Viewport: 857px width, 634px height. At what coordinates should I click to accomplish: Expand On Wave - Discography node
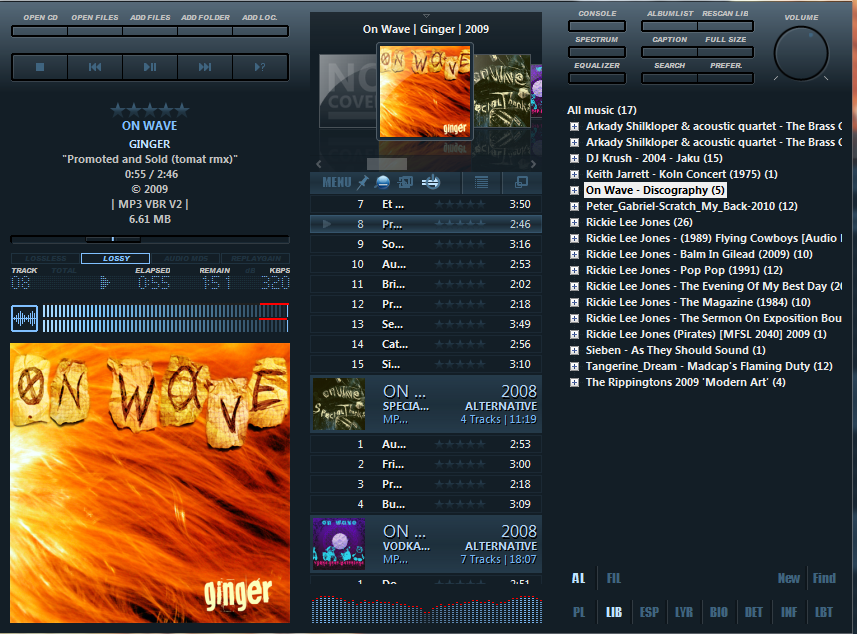tap(574, 191)
